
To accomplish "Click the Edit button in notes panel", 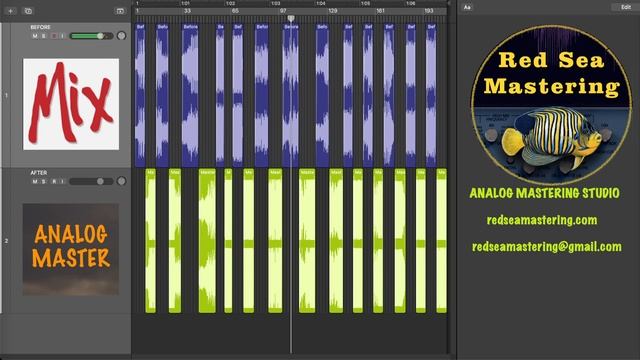I will click(625, 7).
